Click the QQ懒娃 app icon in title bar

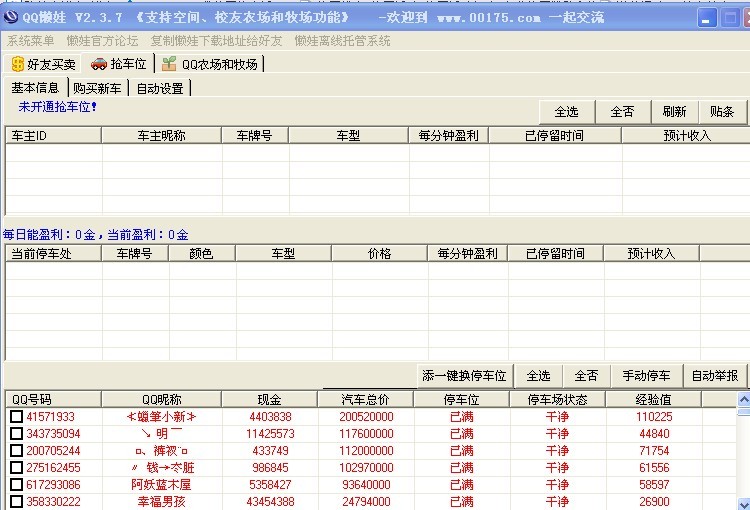click(x=11, y=17)
